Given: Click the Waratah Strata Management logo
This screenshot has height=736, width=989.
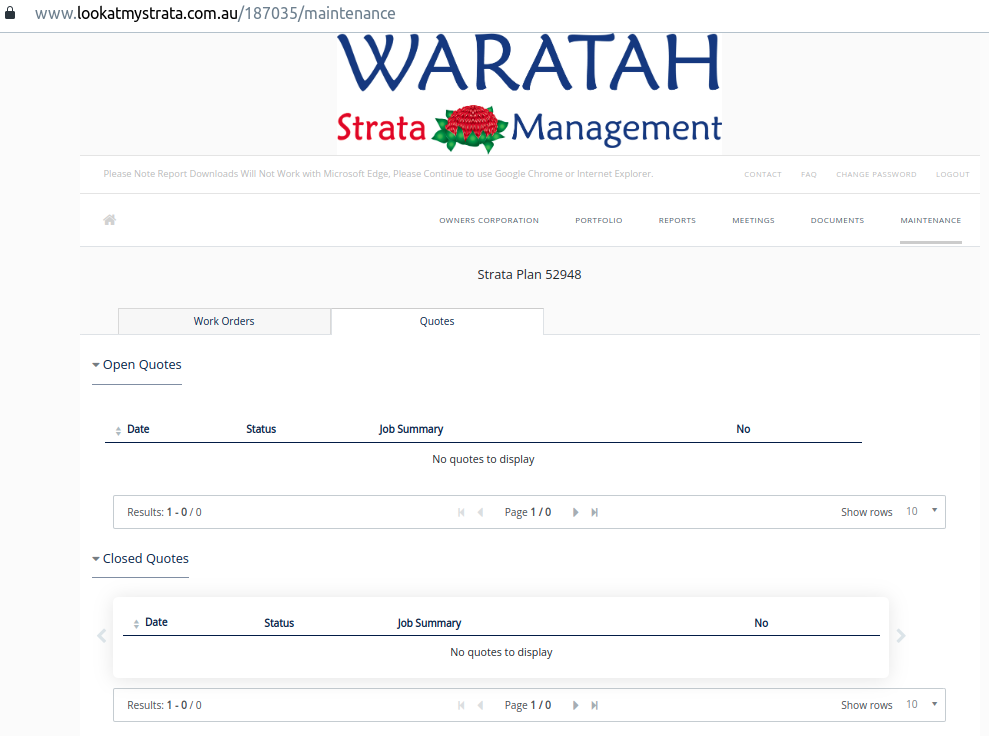Looking at the screenshot, I should click(529, 93).
